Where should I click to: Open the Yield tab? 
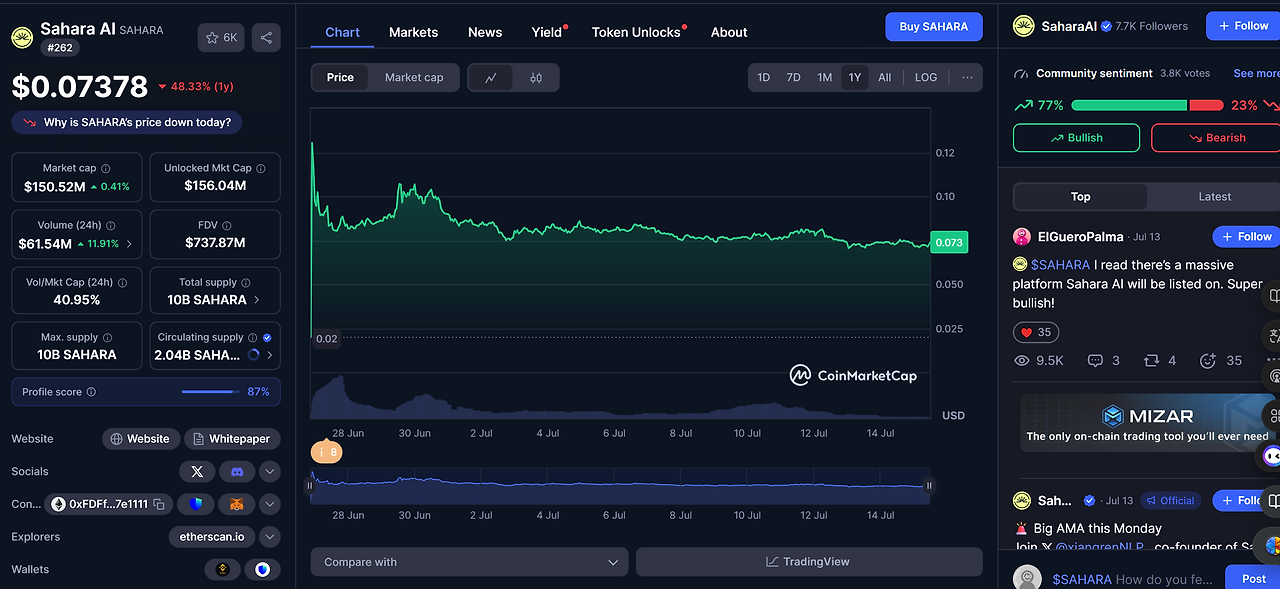547,32
